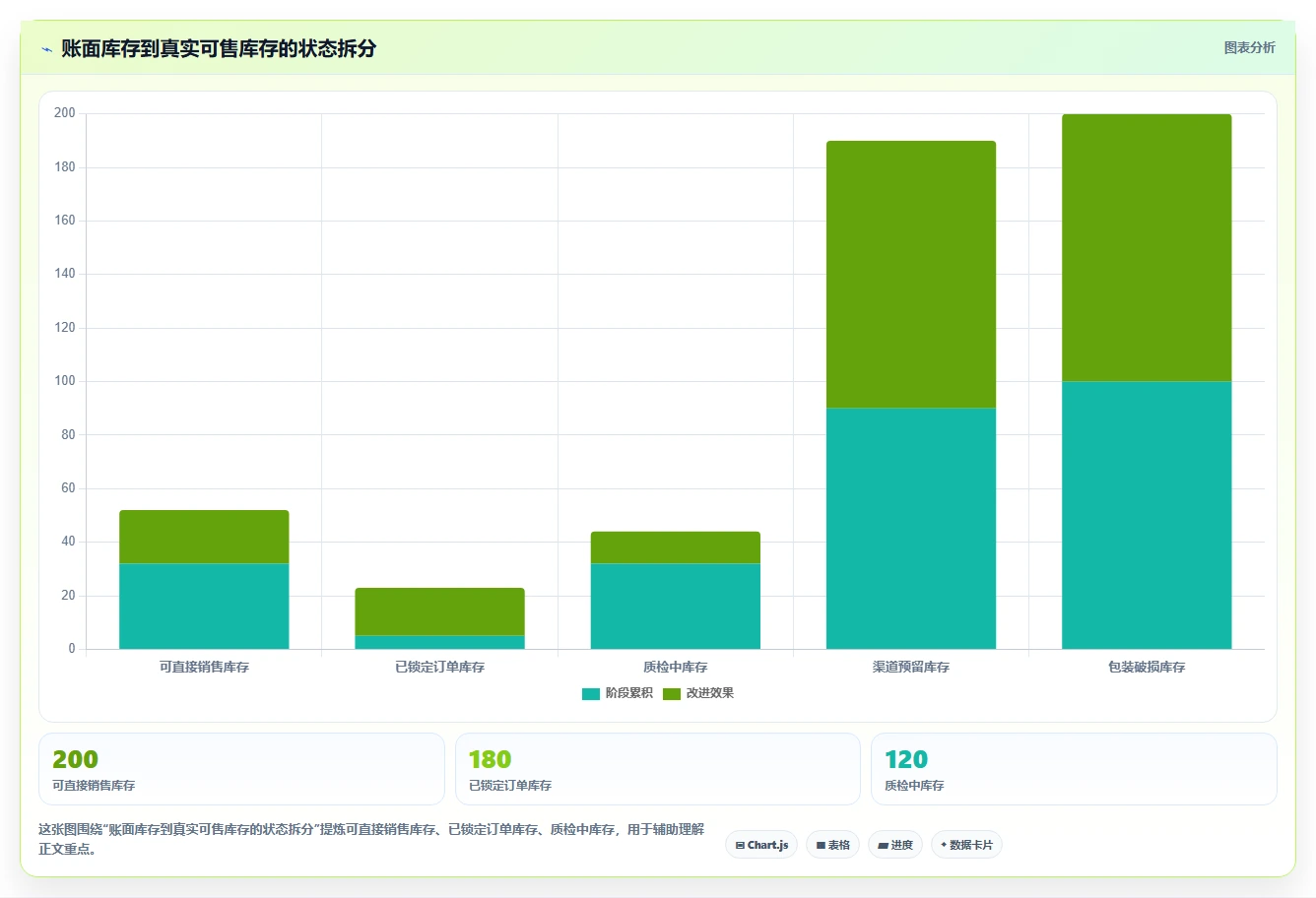Screen dimensions: 1316x898
Task: Click the green segment of 包装破损库存 bar
Action: pos(1147,248)
